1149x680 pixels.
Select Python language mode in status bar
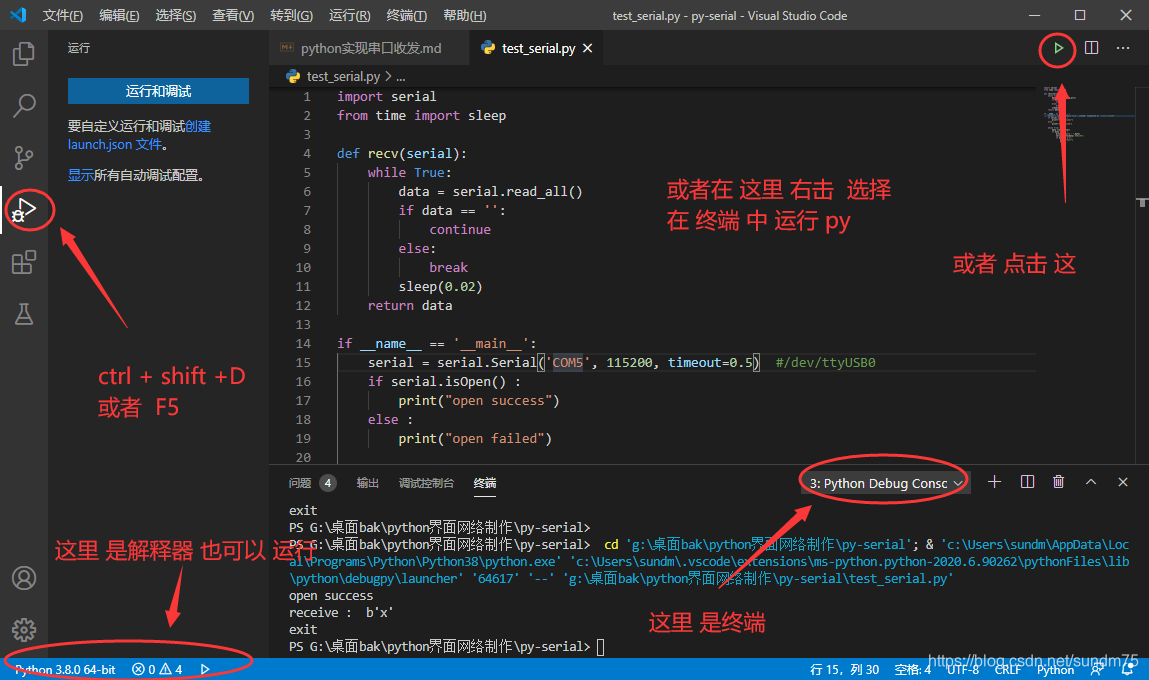click(x=1055, y=669)
